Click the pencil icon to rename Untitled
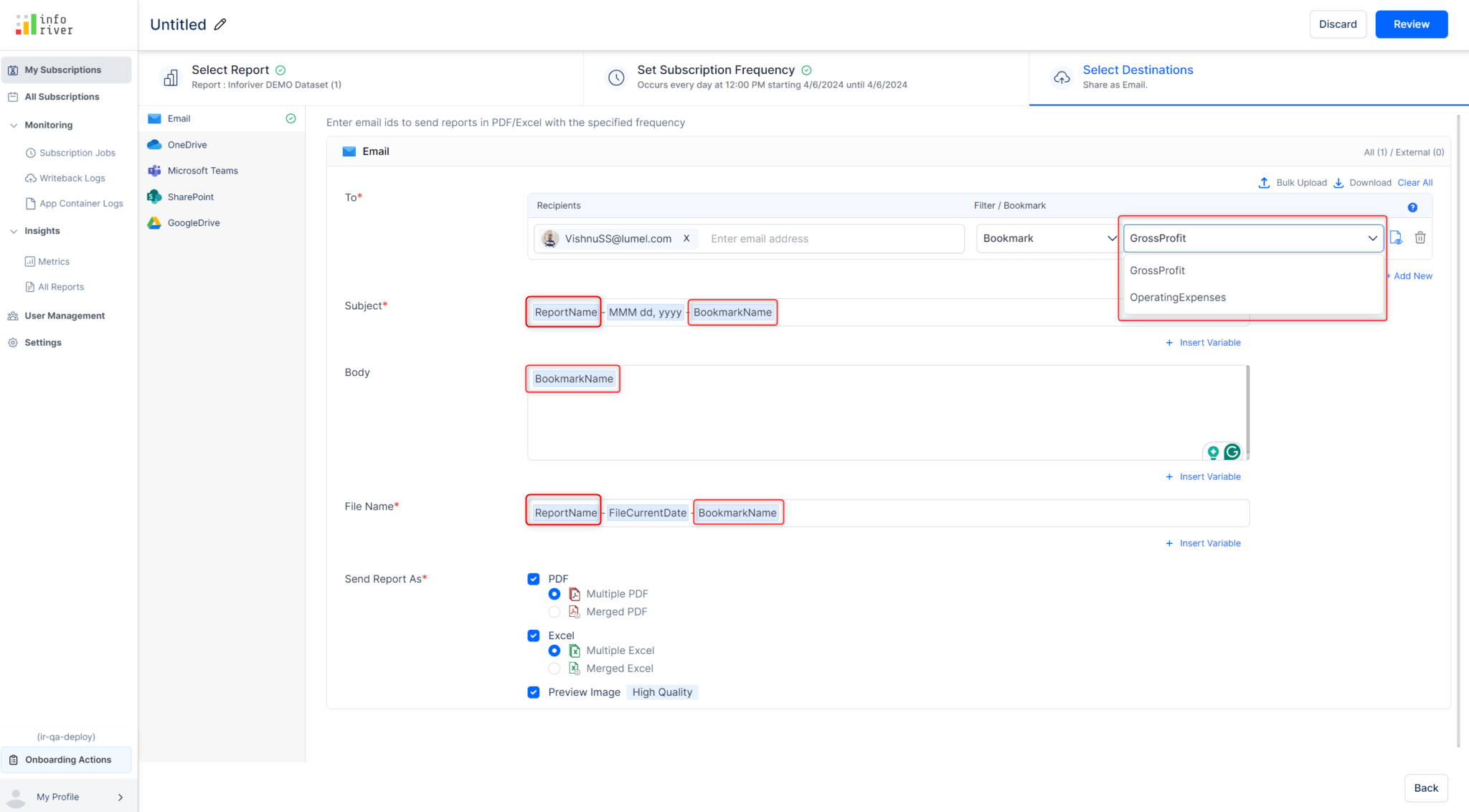 pyautogui.click(x=220, y=24)
